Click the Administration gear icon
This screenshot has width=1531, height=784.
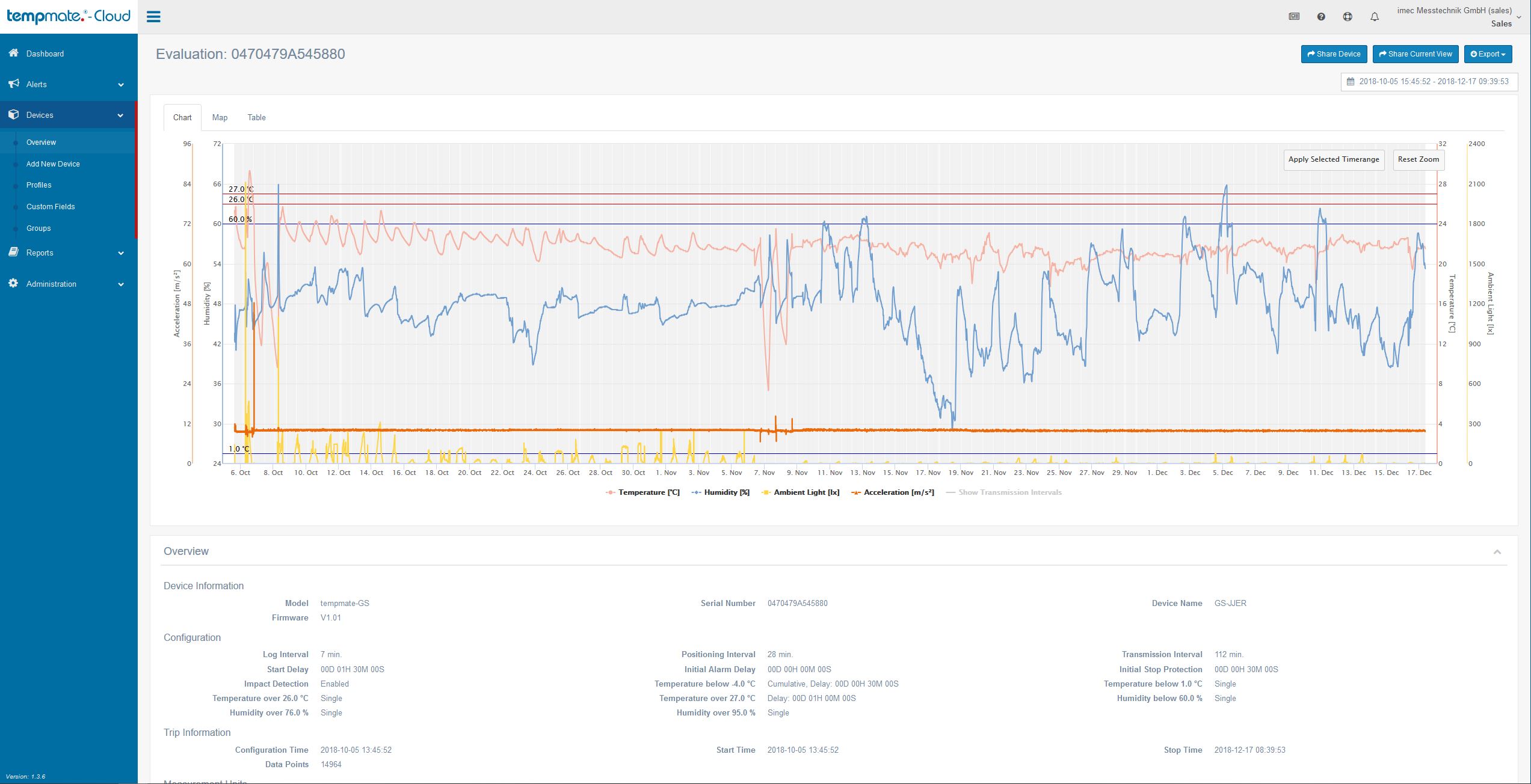[14, 284]
